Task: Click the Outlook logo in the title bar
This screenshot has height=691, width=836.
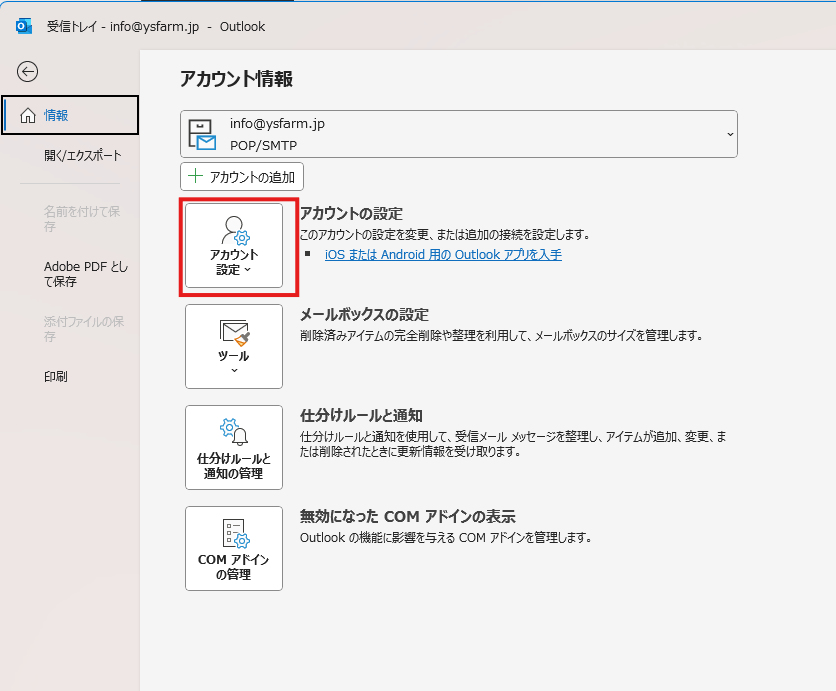Action: pyautogui.click(x=24, y=26)
